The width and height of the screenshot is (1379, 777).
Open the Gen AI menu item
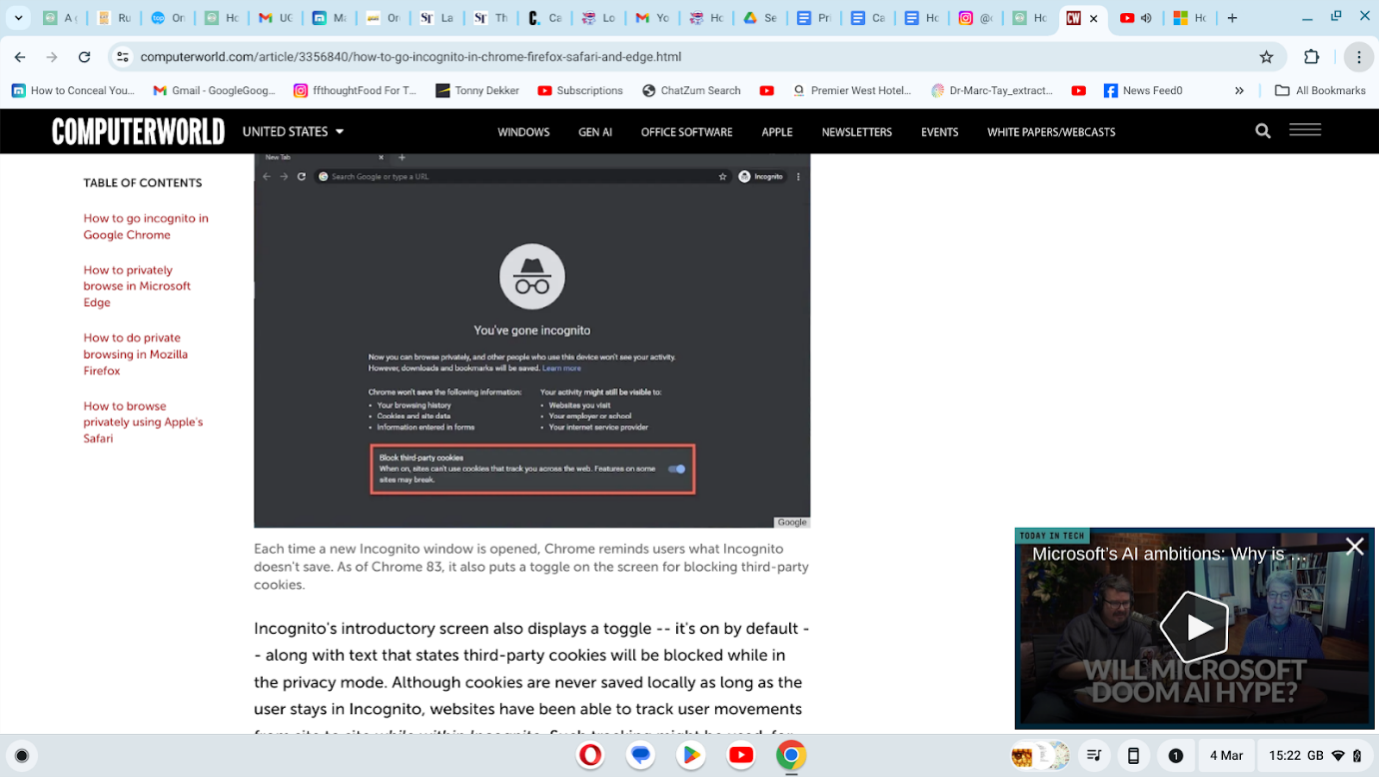tap(595, 132)
